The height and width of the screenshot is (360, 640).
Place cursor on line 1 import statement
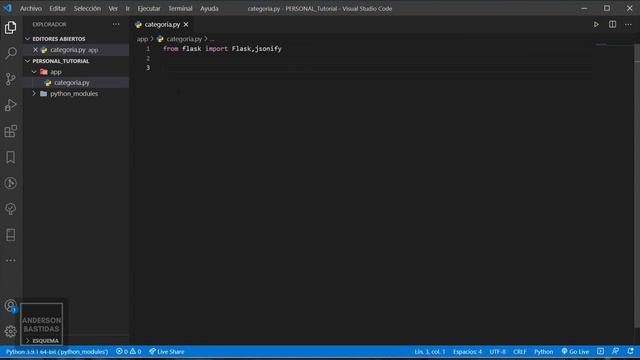click(222, 49)
